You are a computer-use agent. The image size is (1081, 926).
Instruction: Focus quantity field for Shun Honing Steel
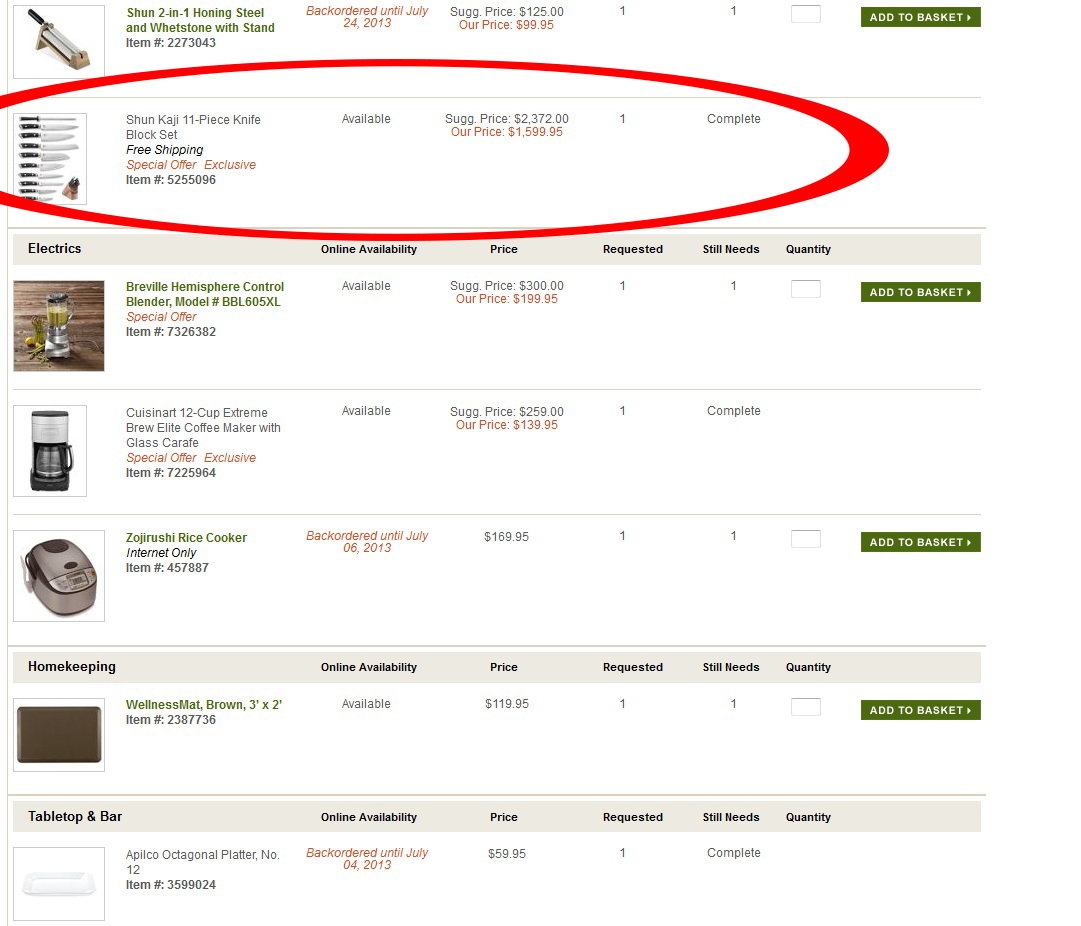pos(805,14)
